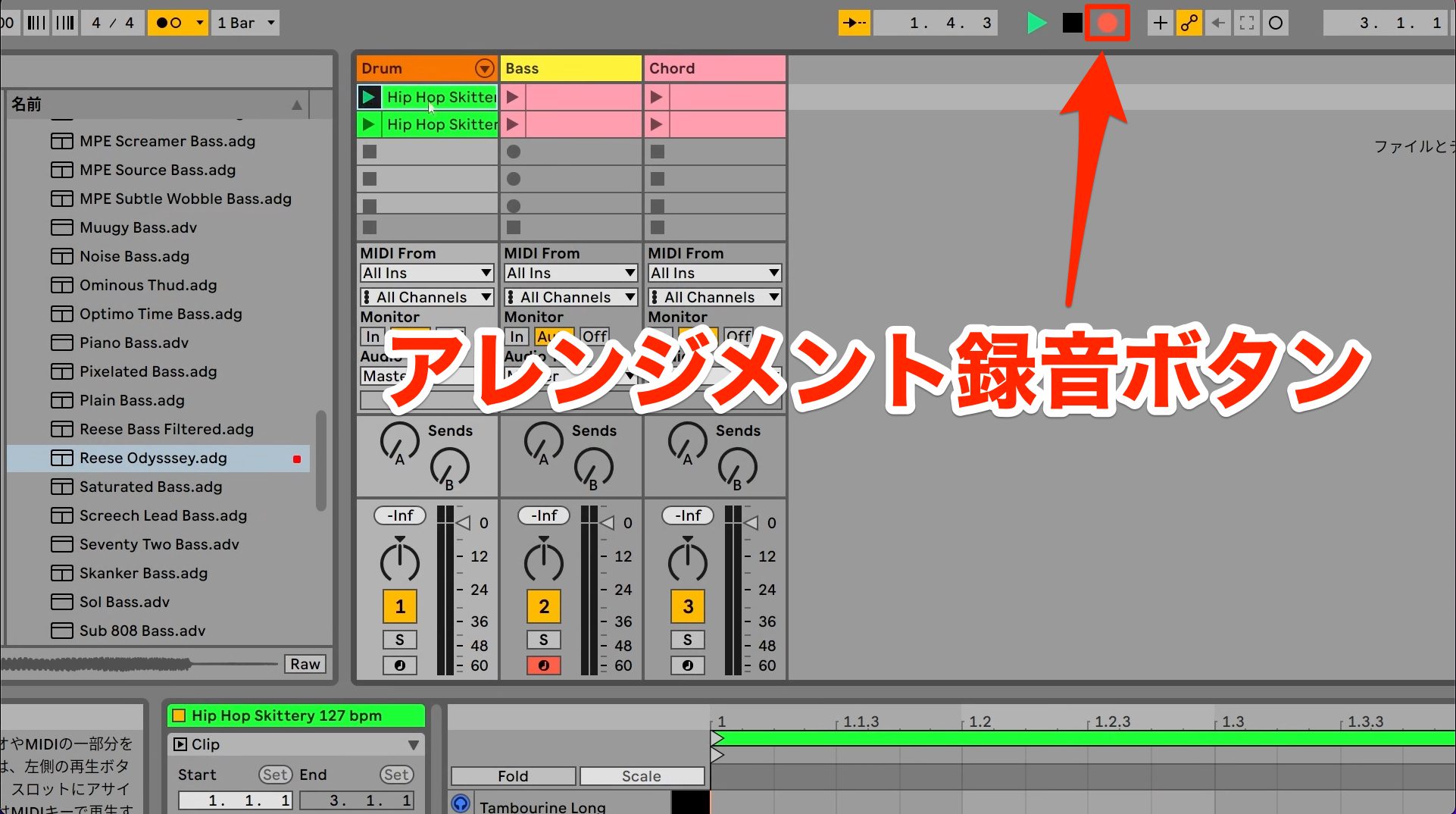Solo the Chord track
The height and width of the screenshot is (814, 1456).
(x=688, y=640)
